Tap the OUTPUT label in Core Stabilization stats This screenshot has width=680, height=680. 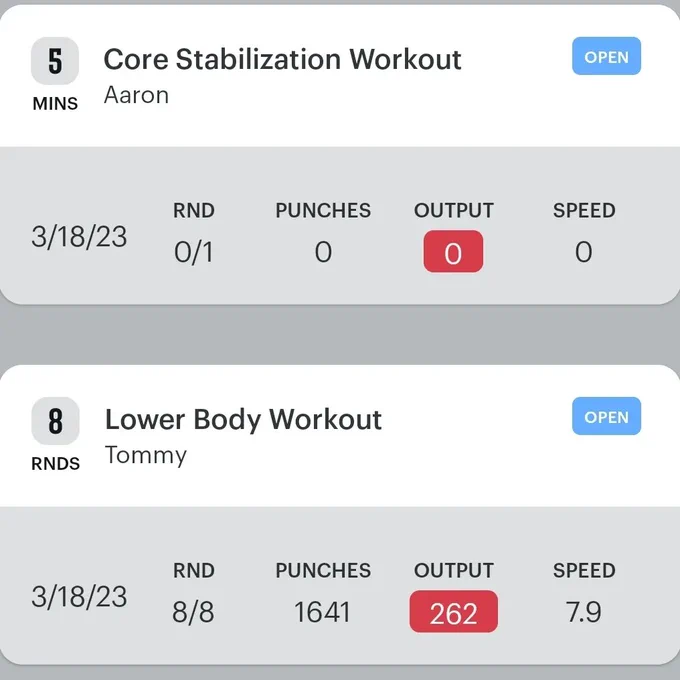pos(454,210)
